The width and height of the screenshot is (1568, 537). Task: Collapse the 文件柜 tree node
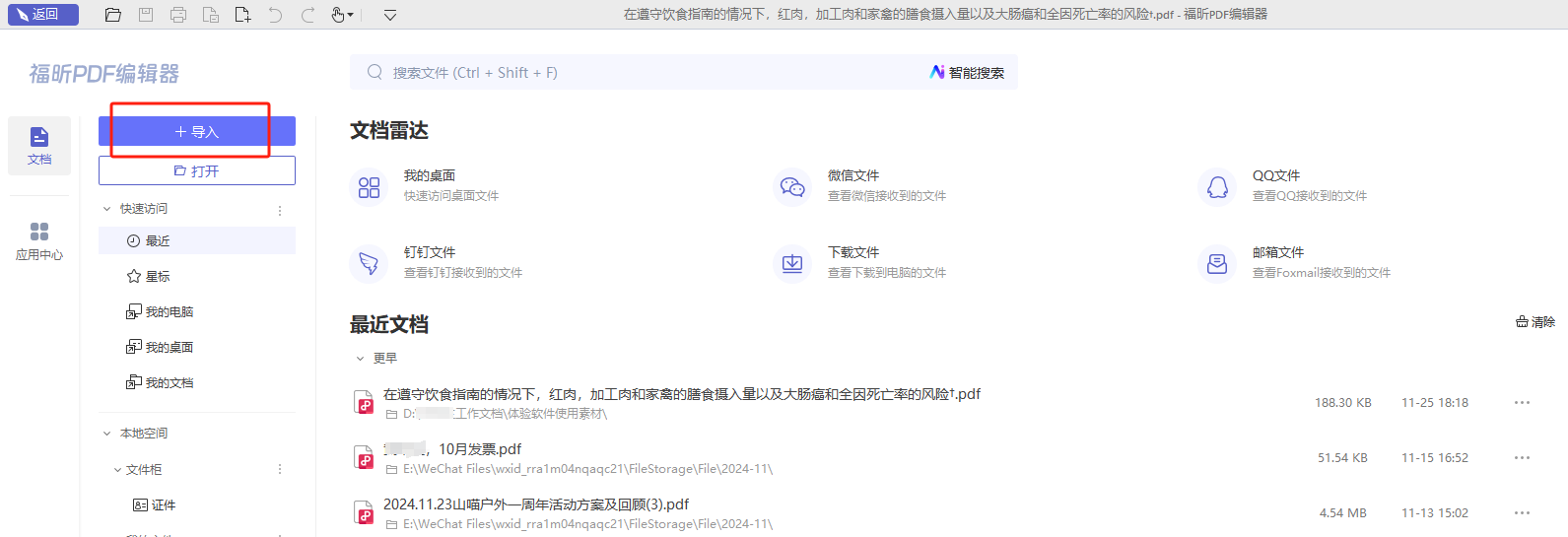click(117, 470)
